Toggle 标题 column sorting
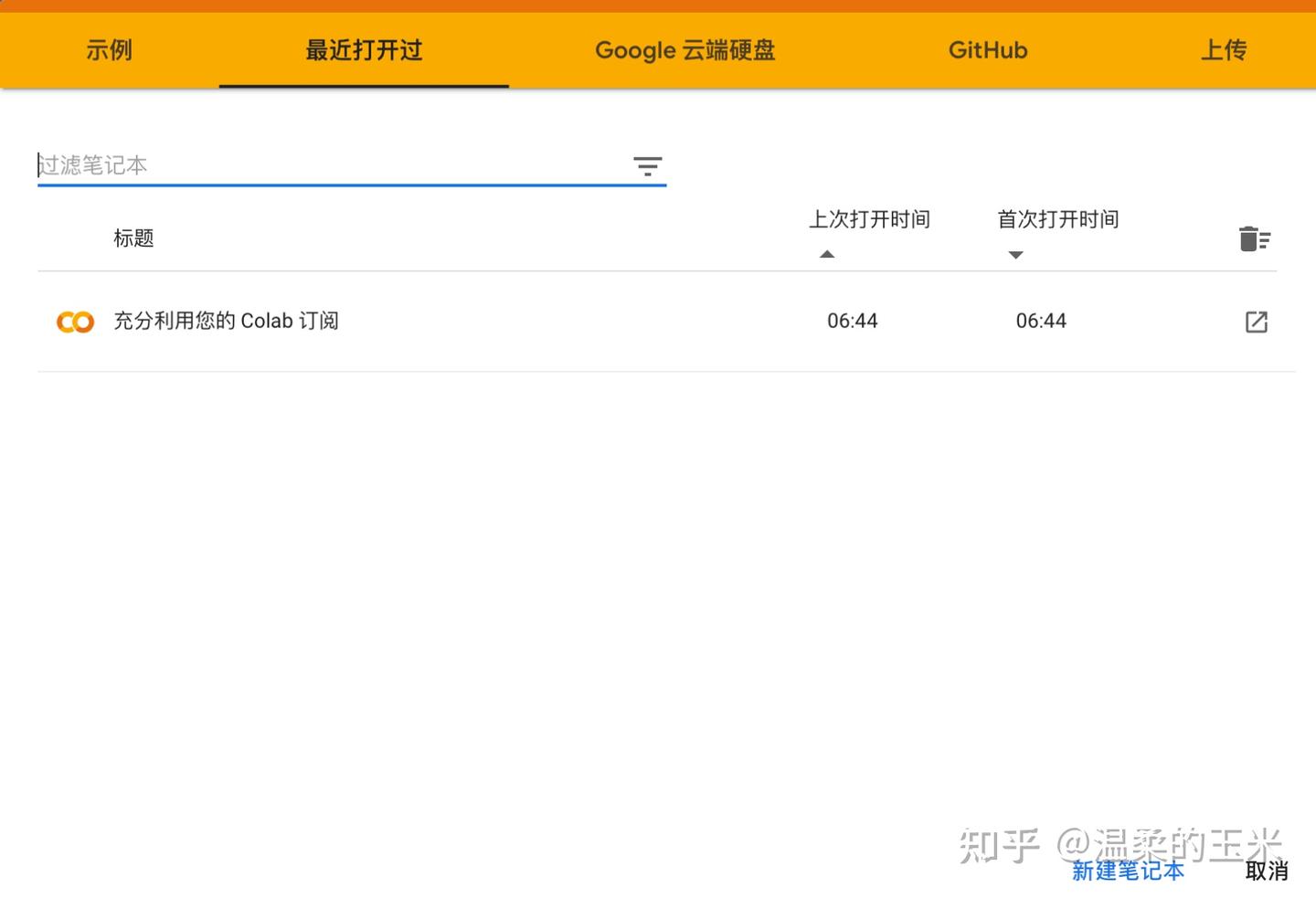This screenshot has height=898, width=1316. [x=133, y=238]
